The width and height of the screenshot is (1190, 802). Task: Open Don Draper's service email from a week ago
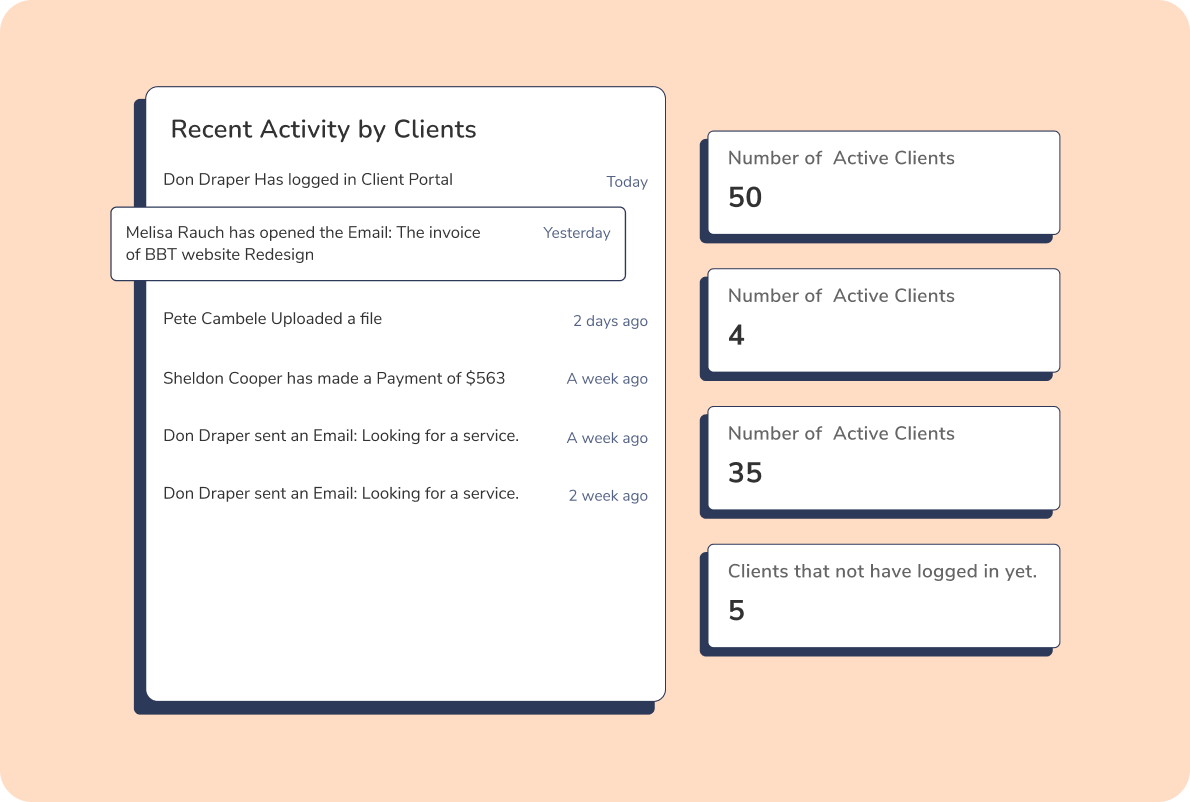pyautogui.click(x=341, y=436)
